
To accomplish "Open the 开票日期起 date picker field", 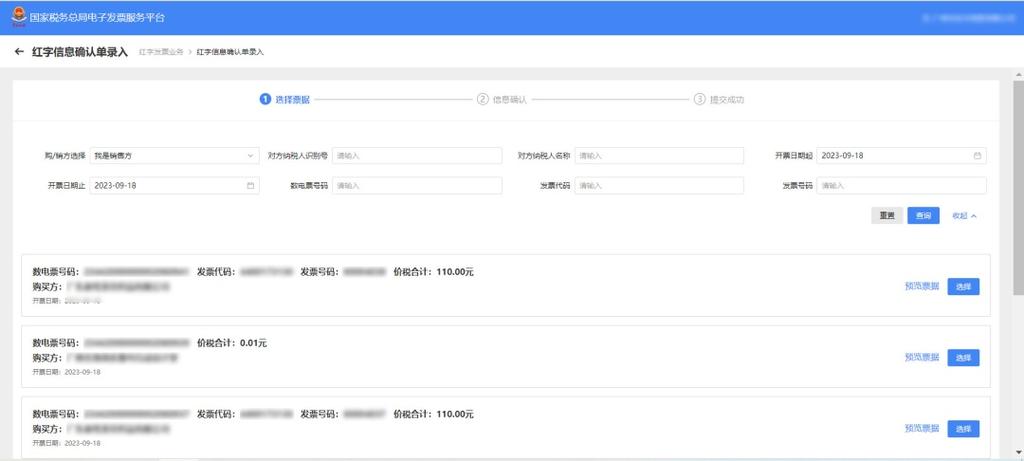I will pos(901,155).
